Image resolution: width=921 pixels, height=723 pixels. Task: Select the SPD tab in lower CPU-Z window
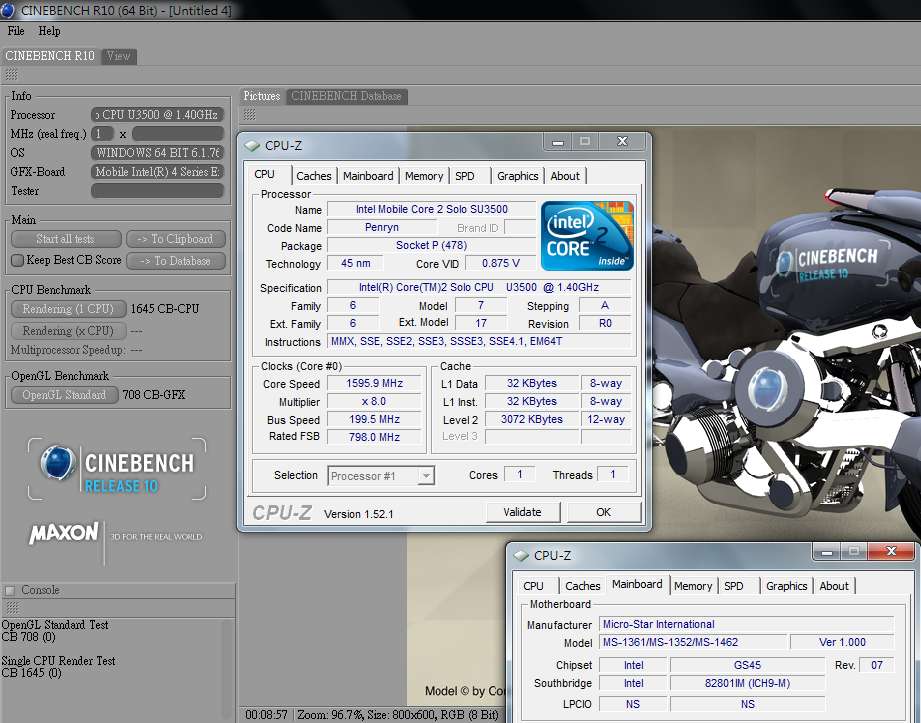[x=734, y=586]
